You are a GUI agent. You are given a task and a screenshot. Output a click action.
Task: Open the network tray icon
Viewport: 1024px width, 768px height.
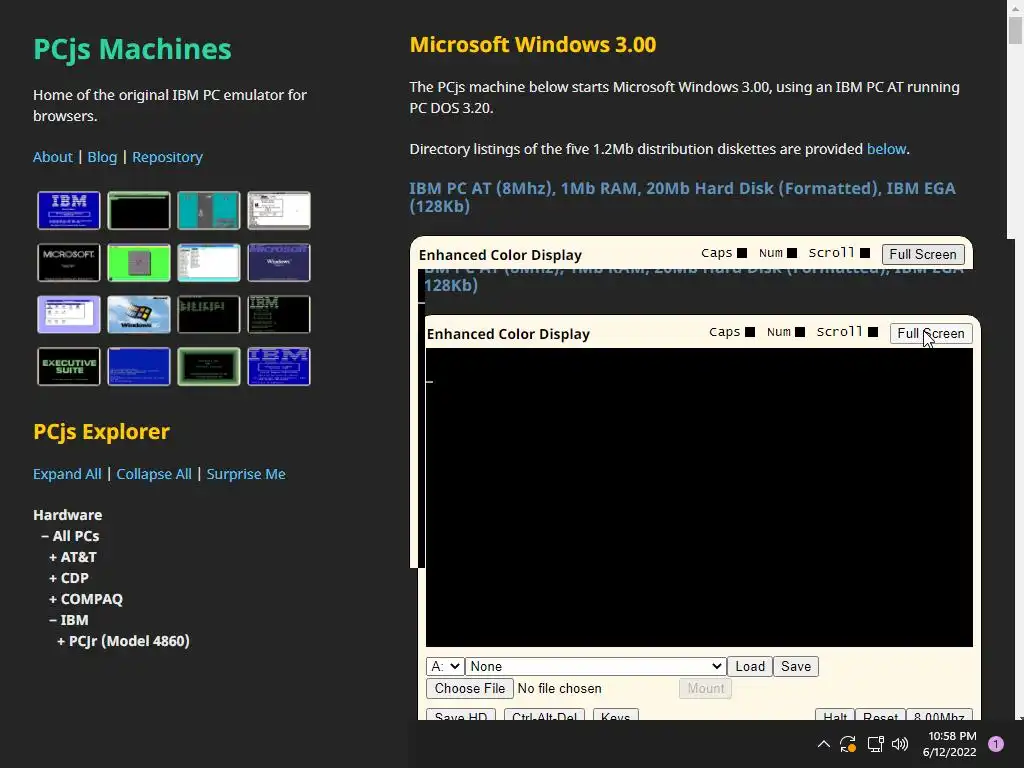(x=875, y=744)
